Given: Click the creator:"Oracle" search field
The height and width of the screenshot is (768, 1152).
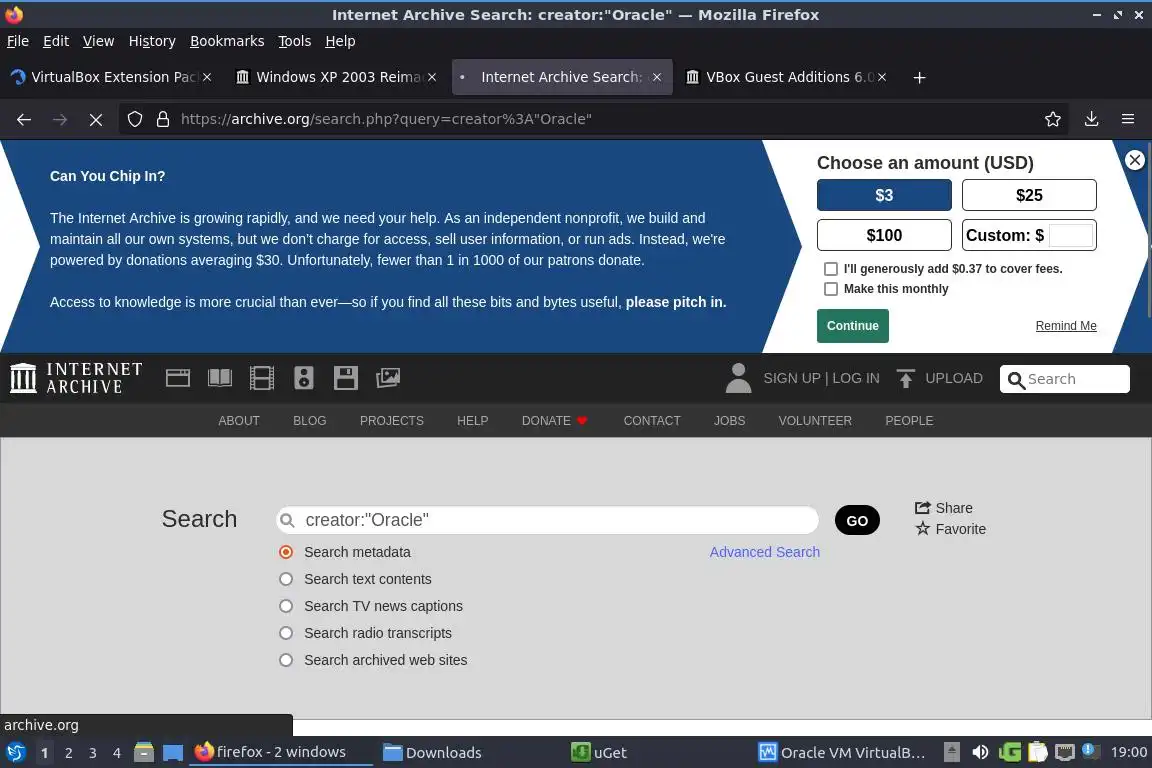Looking at the screenshot, I should pos(547,520).
